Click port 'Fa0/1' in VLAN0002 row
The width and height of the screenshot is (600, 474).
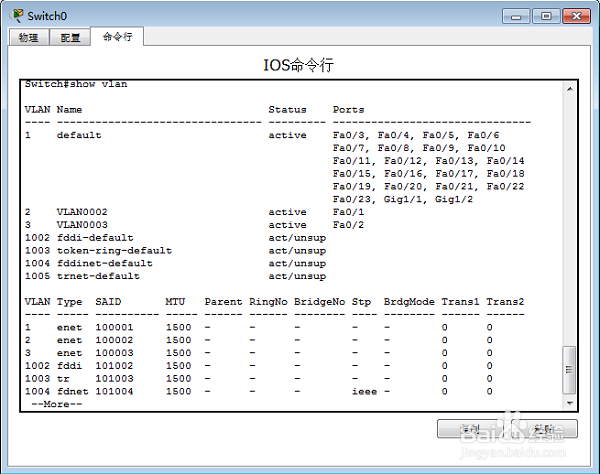(x=348, y=212)
